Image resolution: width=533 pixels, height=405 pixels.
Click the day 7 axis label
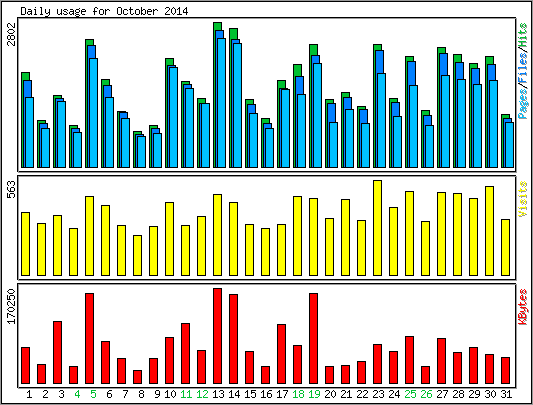(125, 394)
